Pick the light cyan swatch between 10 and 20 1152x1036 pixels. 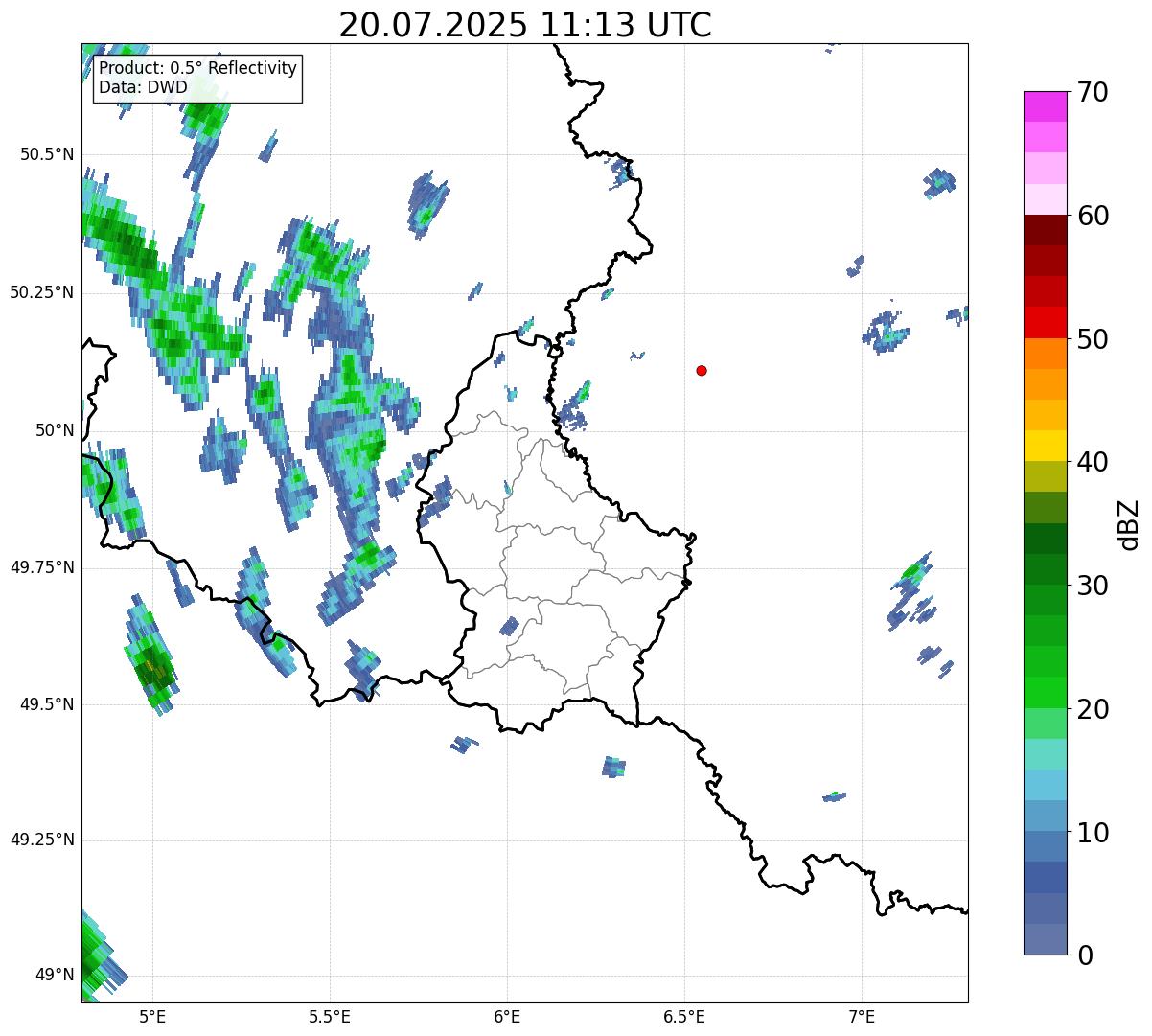1046,785
